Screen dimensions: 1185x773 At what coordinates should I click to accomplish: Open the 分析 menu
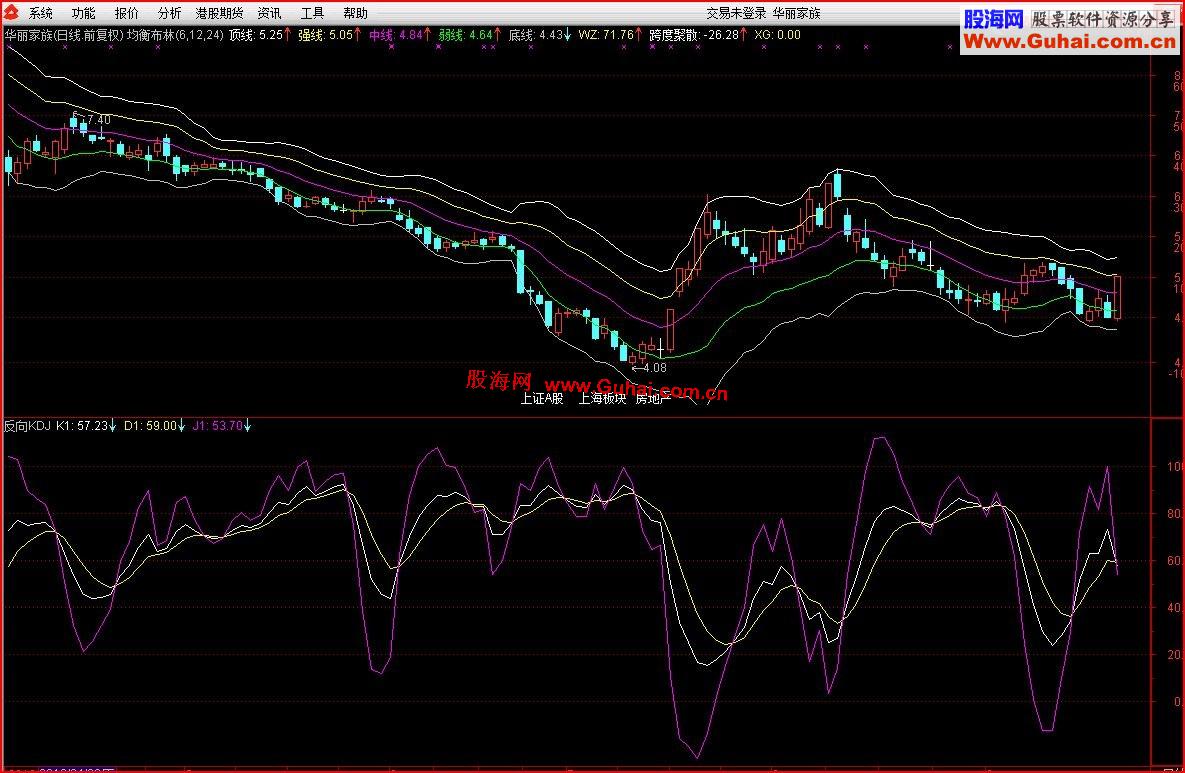[x=170, y=13]
